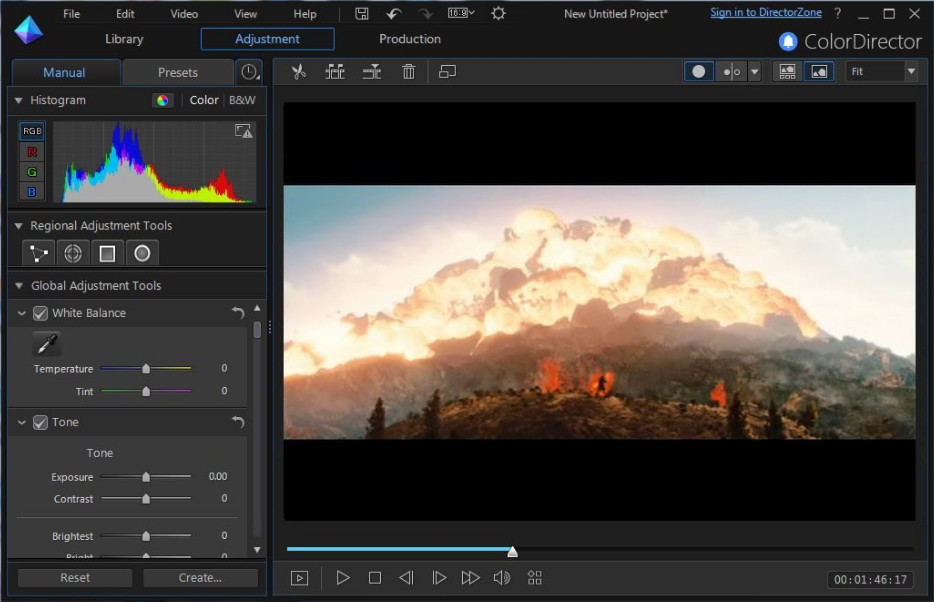934x602 pixels.
Task: Select the motion tracking target tool
Action: click(73, 254)
